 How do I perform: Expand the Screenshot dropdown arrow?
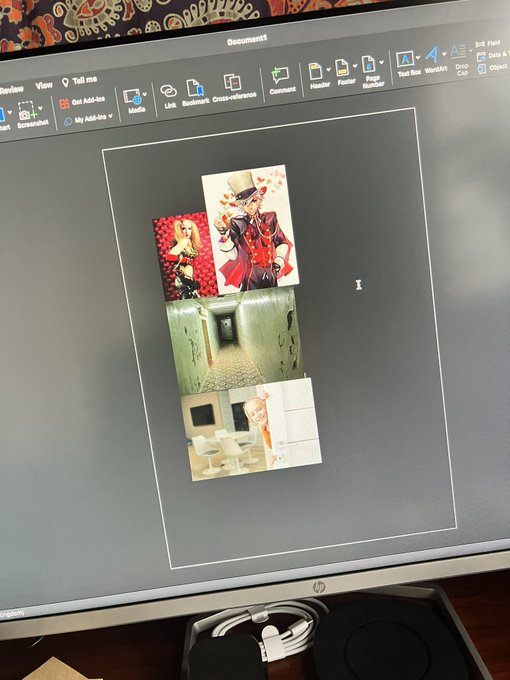40,108
